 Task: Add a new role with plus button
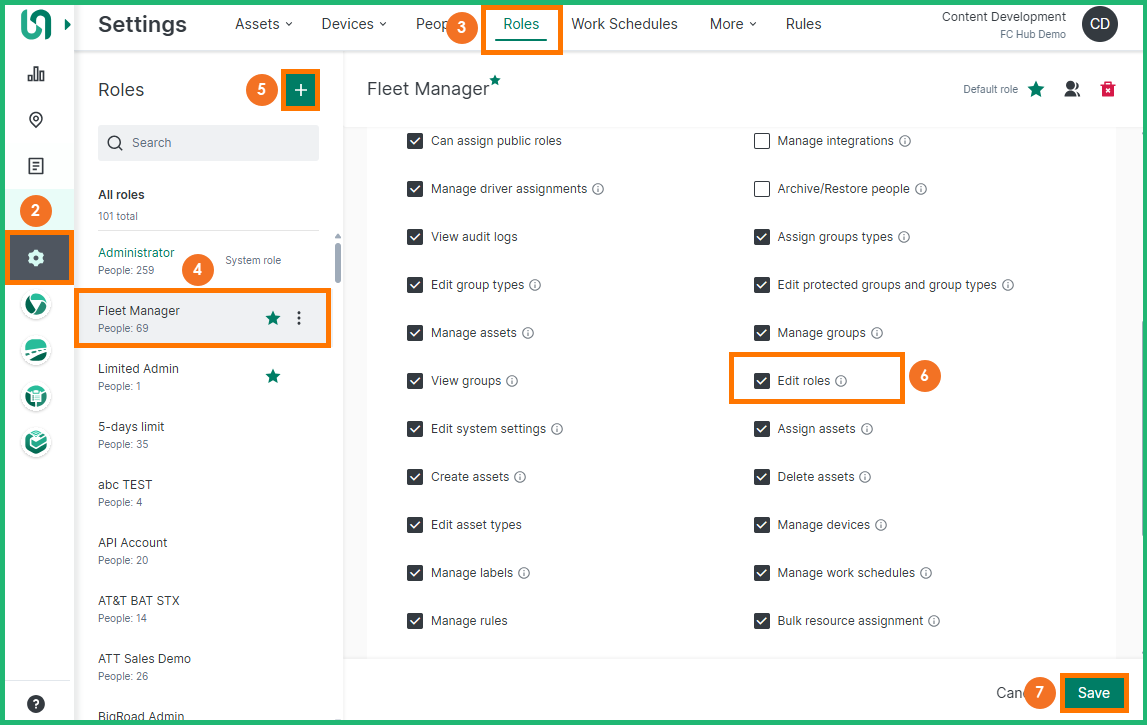pyautogui.click(x=300, y=90)
